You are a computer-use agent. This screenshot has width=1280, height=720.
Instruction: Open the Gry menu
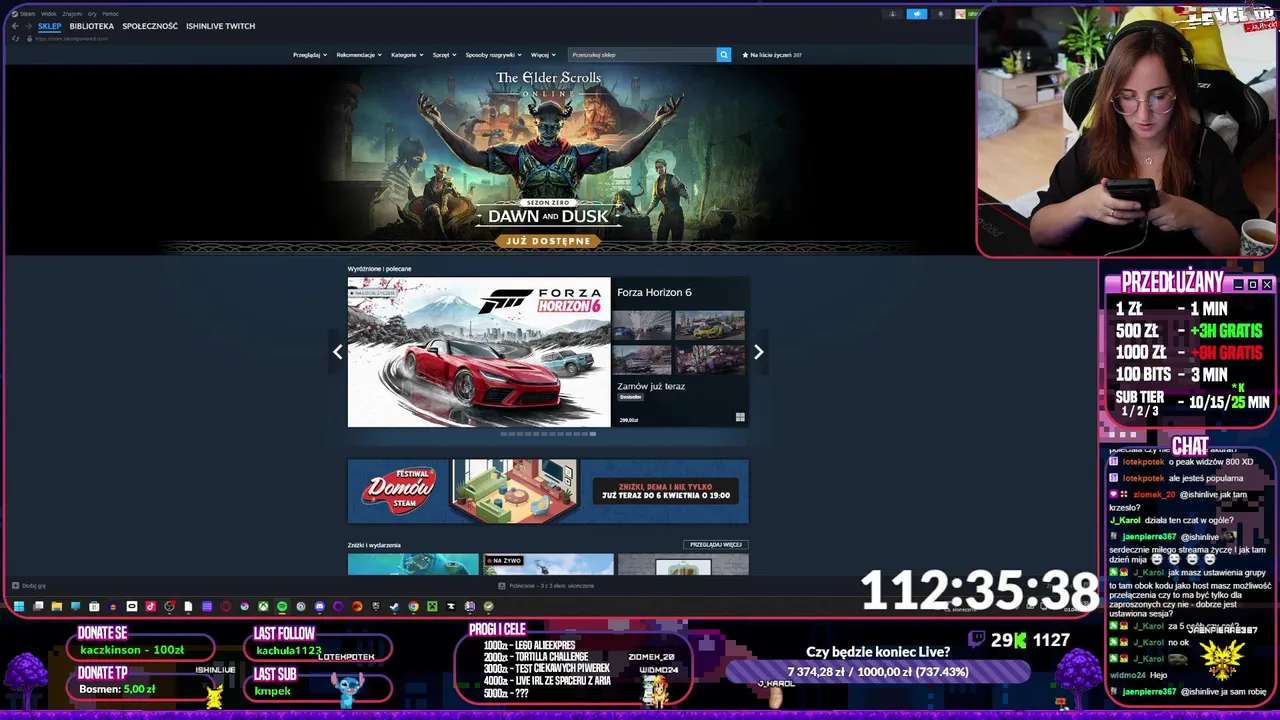click(x=92, y=14)
